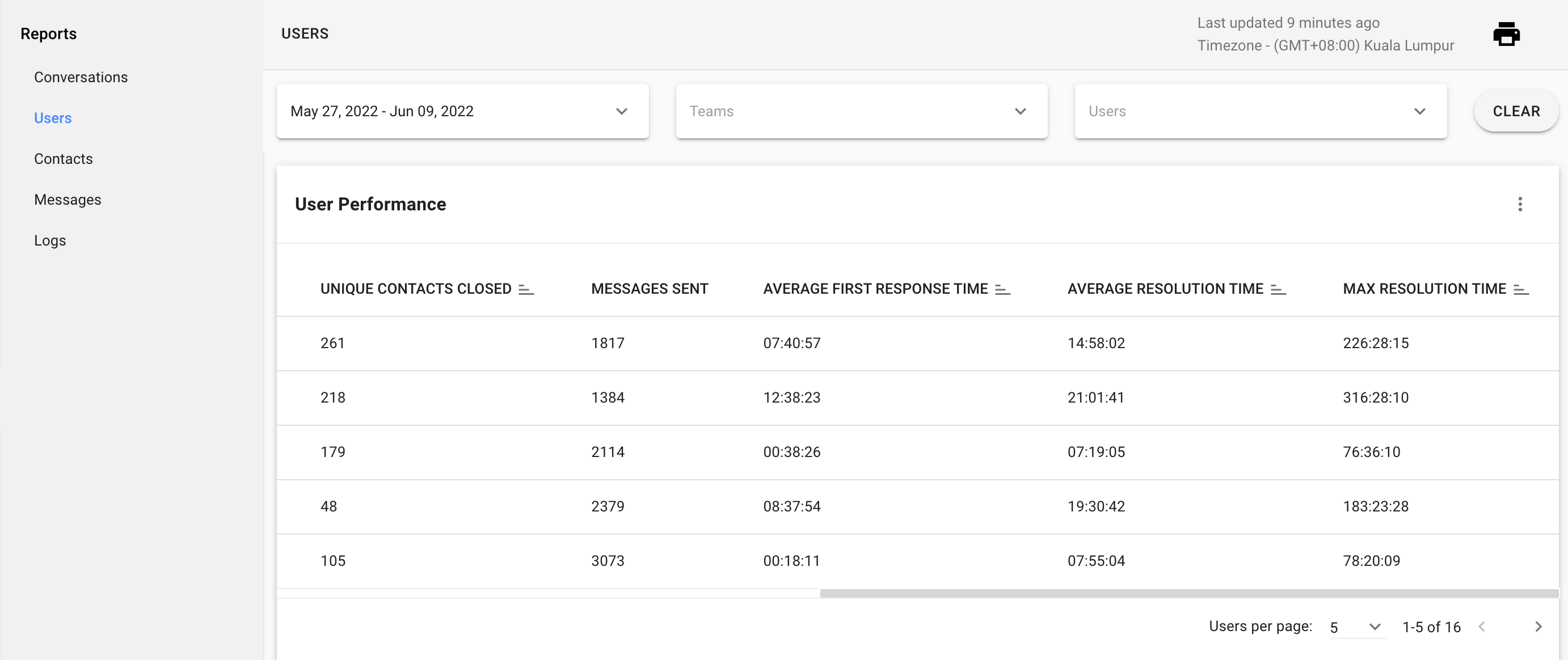The height and width of the screenshot is (660, 1568).
Task: Sort by Average Resolution Time icon
Action: (x=1278, y=290)
